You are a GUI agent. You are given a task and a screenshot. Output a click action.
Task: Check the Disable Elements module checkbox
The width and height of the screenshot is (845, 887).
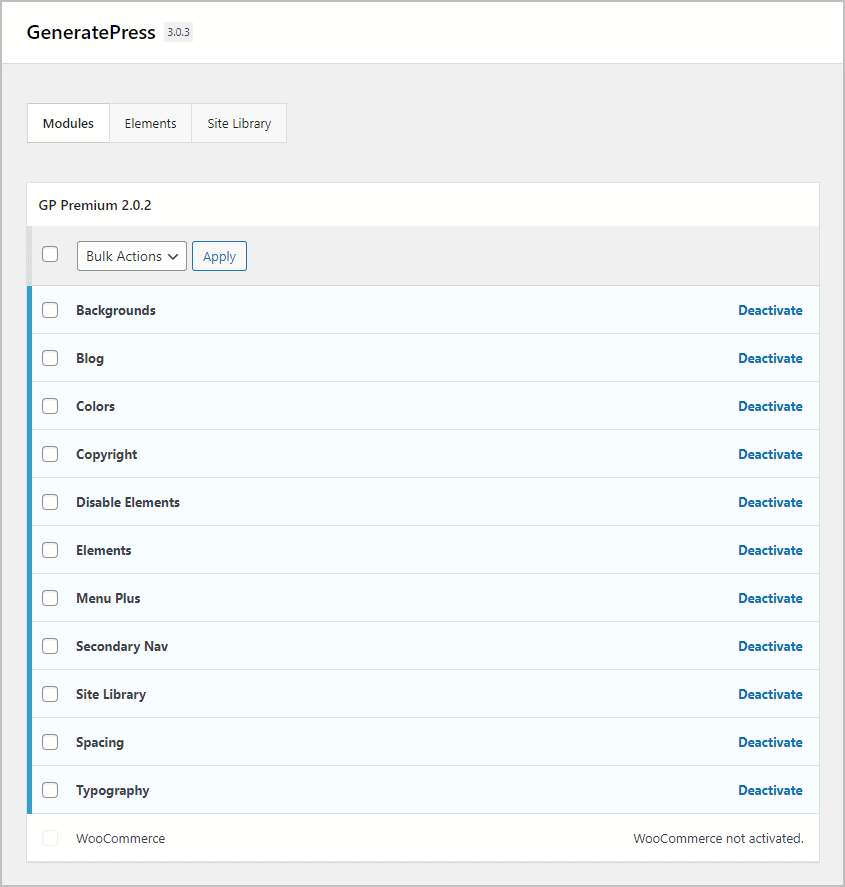pyautogui.click(x=50, y=502)
